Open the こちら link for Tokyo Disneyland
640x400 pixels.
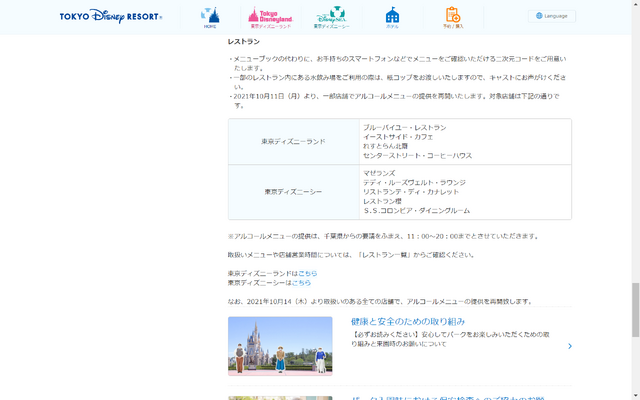(x=307, y=273)
